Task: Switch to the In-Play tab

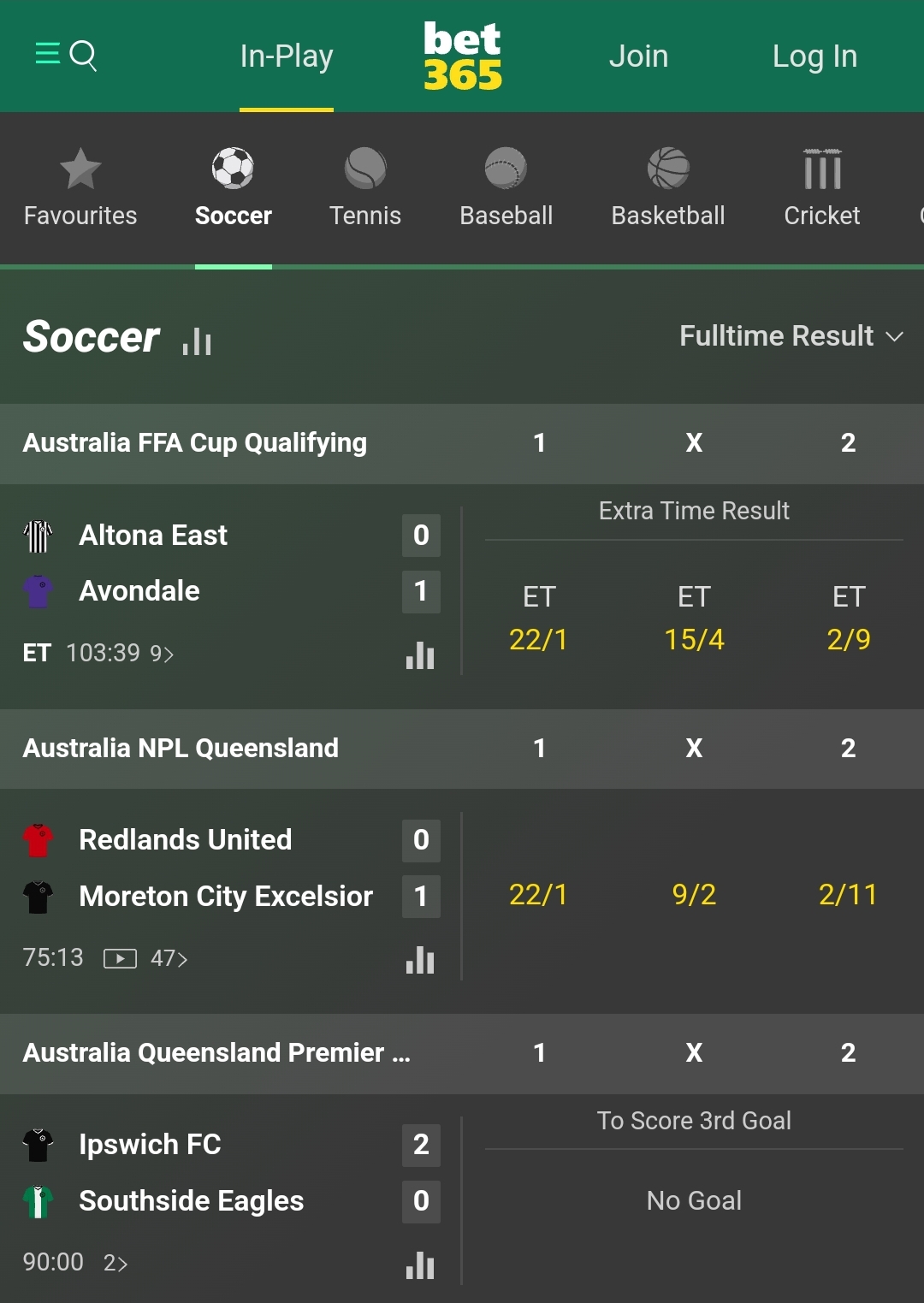Action: [286, 56]
